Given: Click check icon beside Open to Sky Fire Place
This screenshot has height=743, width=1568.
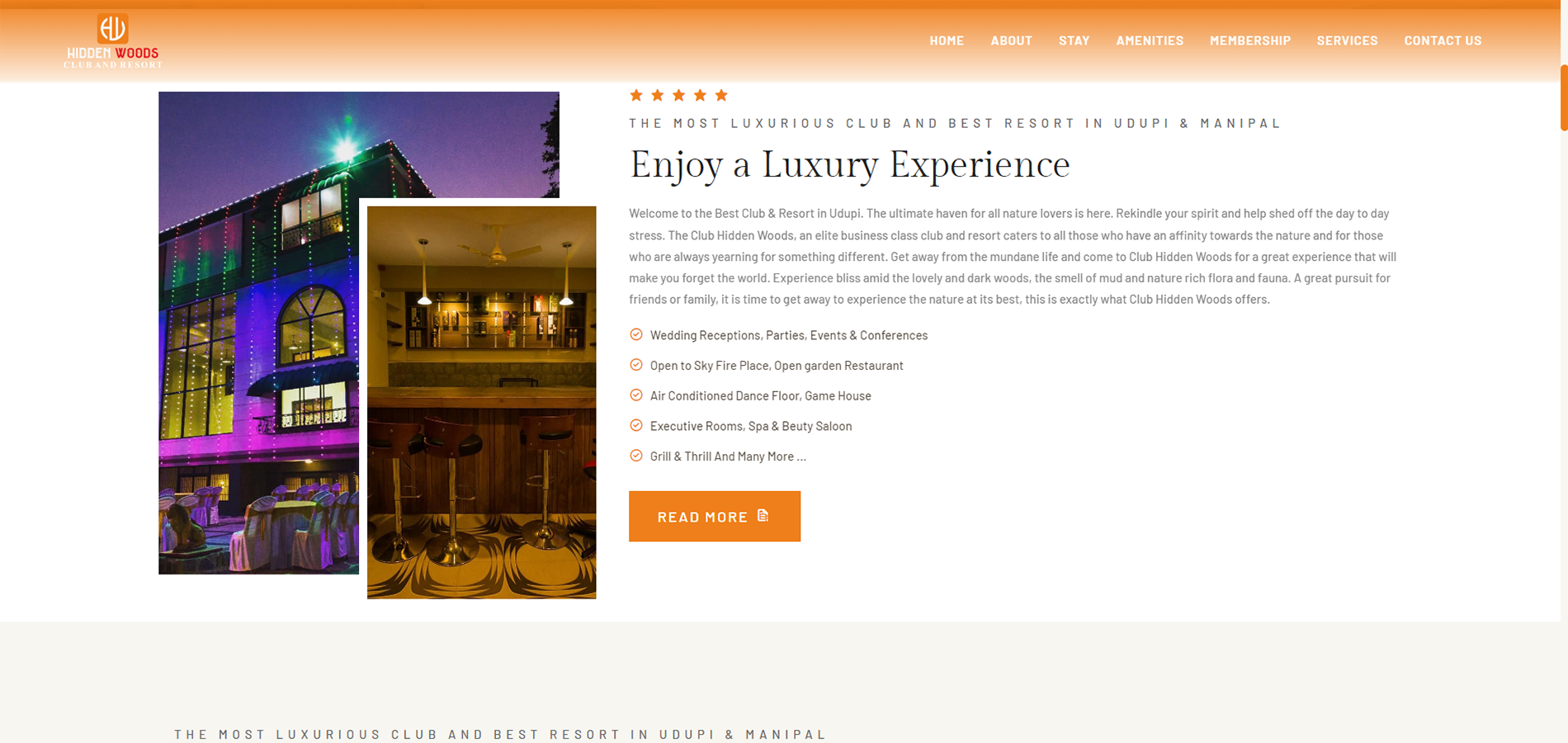Looking at the screenshot, I should (636, 365).
